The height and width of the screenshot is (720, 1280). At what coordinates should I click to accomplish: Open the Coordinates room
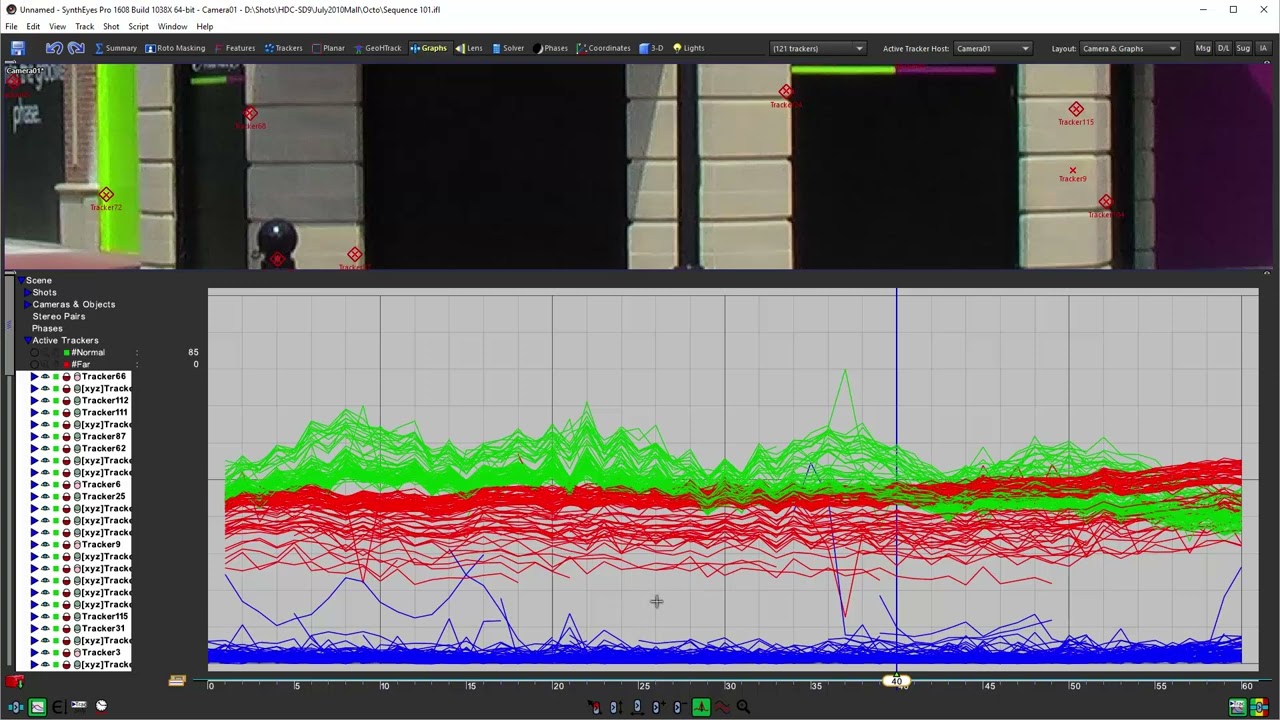[603, 48]
